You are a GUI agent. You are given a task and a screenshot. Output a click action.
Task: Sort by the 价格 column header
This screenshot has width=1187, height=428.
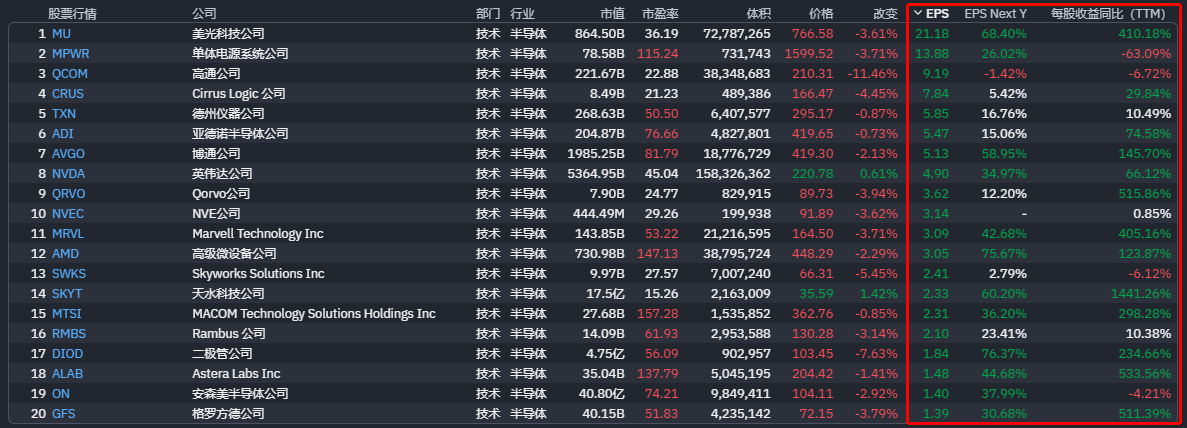point(821,13)
